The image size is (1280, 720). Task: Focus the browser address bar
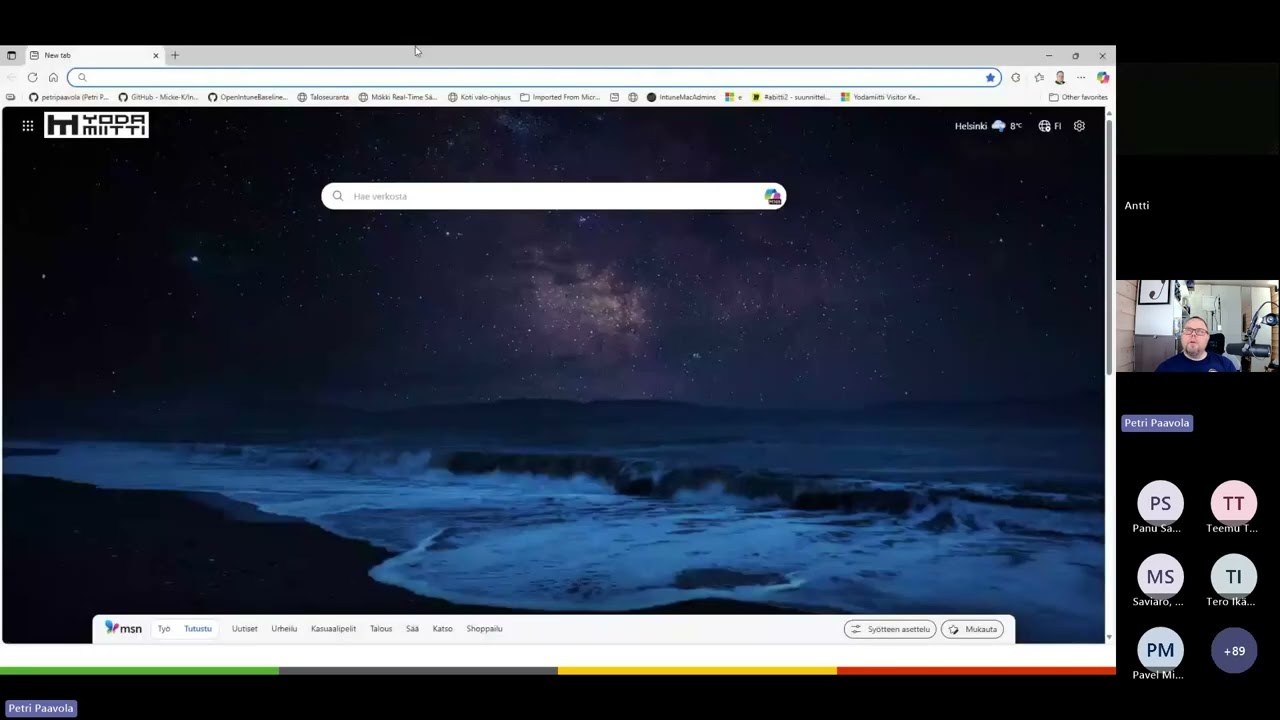point(534,77)
